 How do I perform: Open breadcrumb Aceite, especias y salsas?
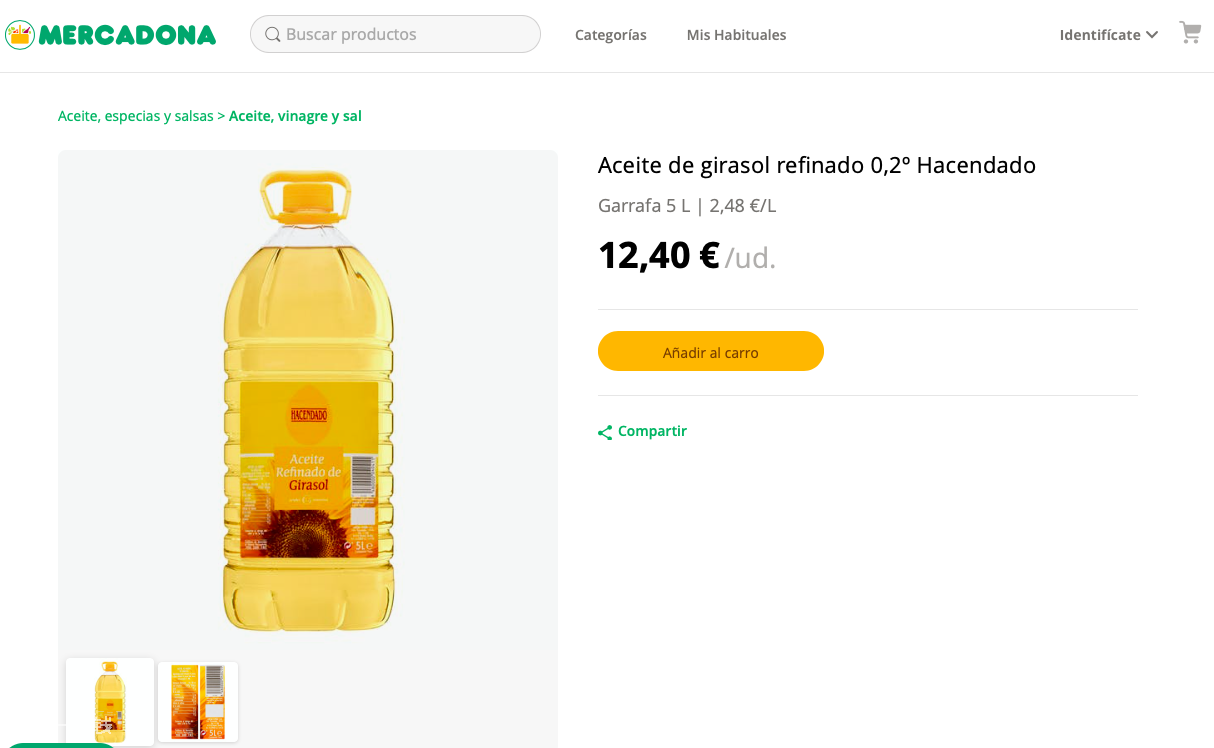click(136, 116)
